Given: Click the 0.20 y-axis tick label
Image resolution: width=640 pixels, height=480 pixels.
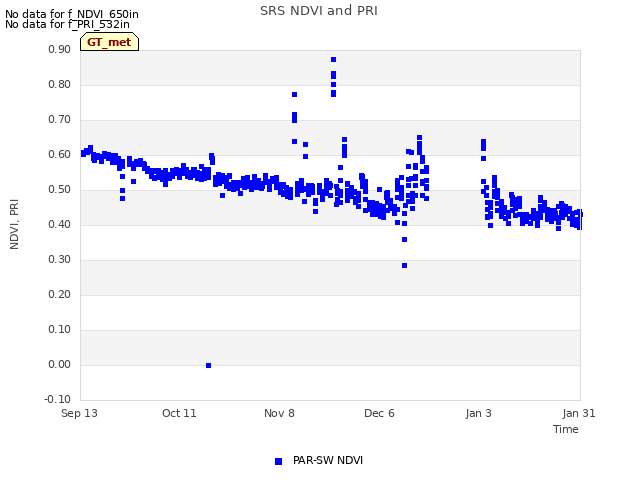Looking at the screenshot, I should (x=60, y=295).
